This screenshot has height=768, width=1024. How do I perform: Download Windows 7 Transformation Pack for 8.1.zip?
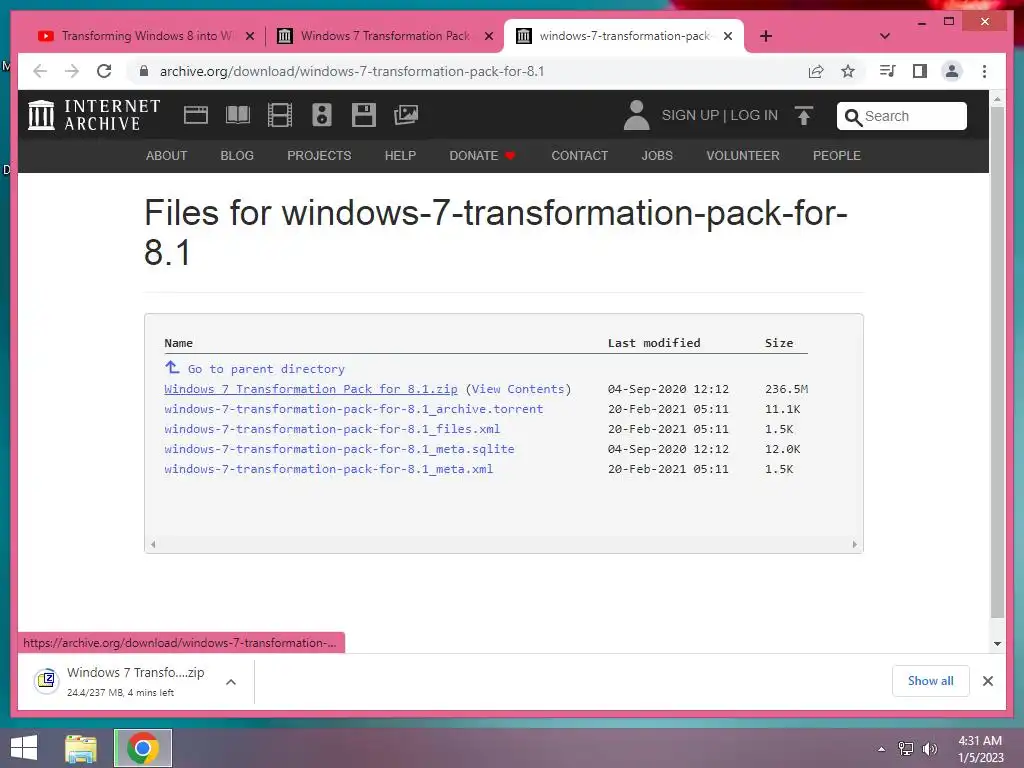coord(311,389)
